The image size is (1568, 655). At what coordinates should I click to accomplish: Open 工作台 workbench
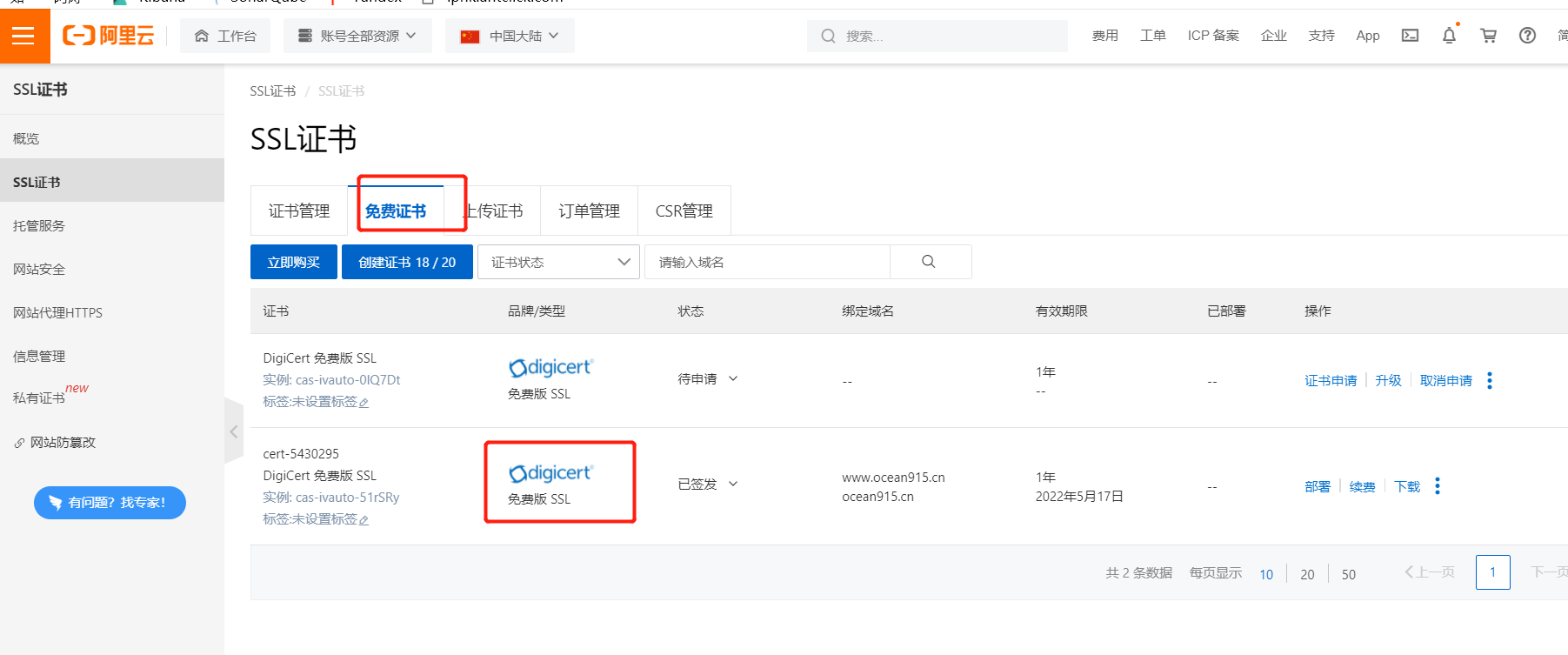click(225, 36)
